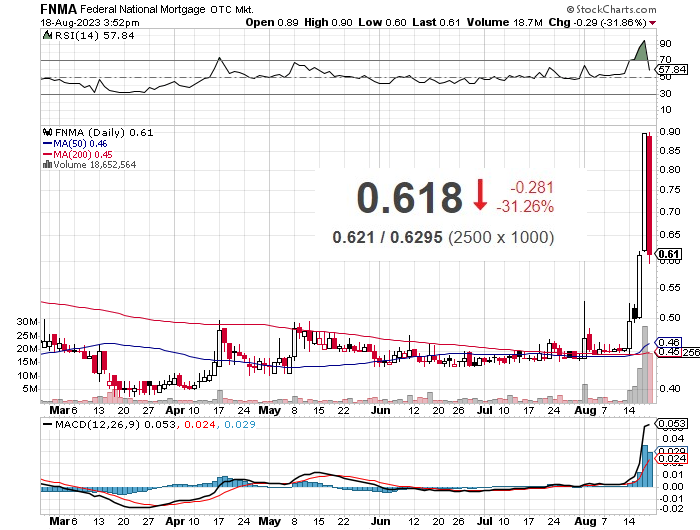The height and width of the screenshot is (530, 700).
Task: Click the Last 0.61 value
Action: [436, 22]
